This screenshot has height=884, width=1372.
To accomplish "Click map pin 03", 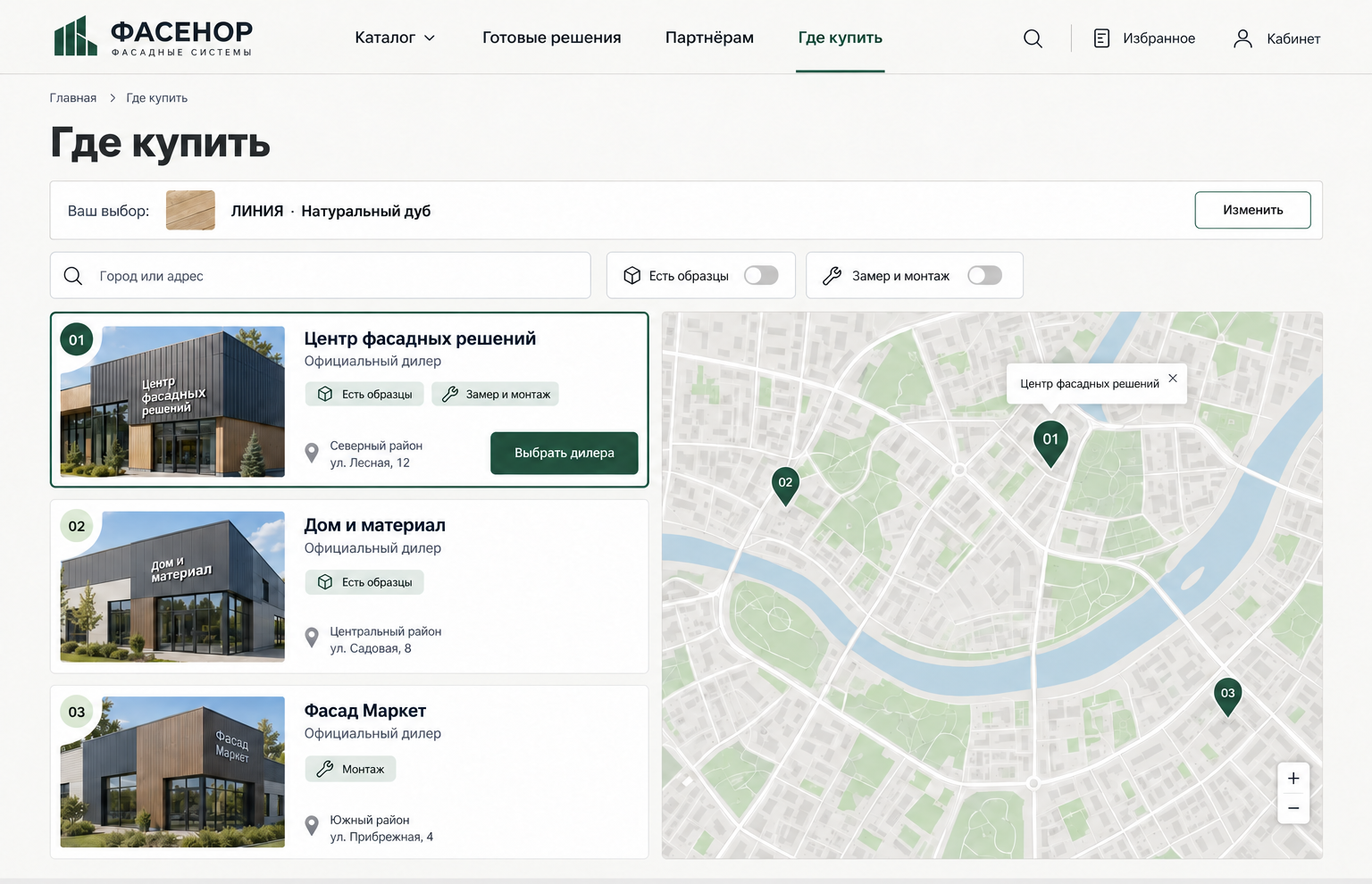I will (x=1228, y=696).
